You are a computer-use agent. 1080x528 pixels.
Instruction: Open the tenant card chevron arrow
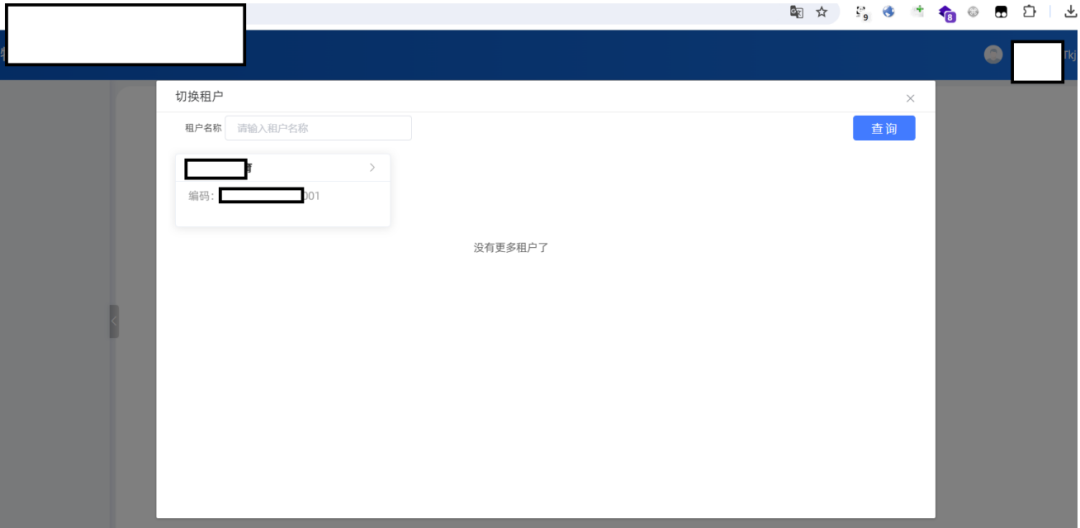click(x=372, y=167)
